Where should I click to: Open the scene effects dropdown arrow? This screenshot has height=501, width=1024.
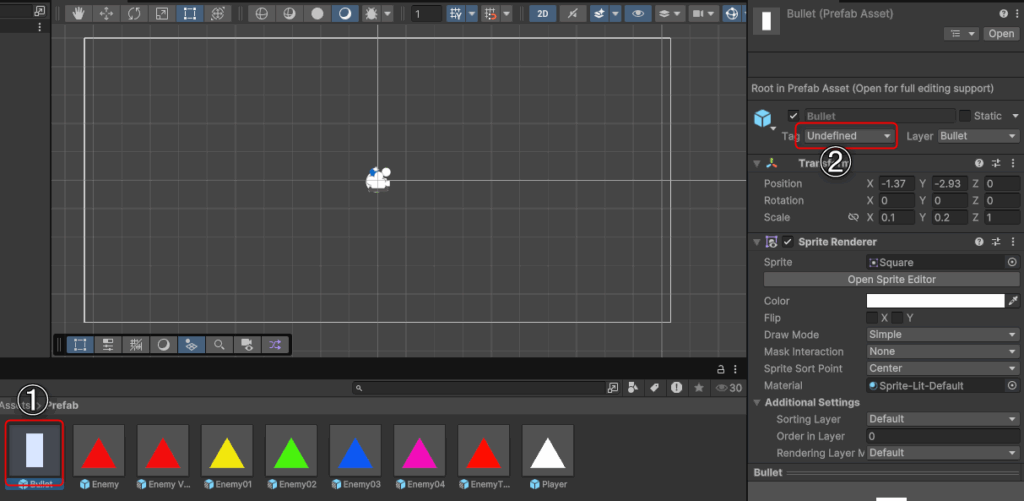614,14
